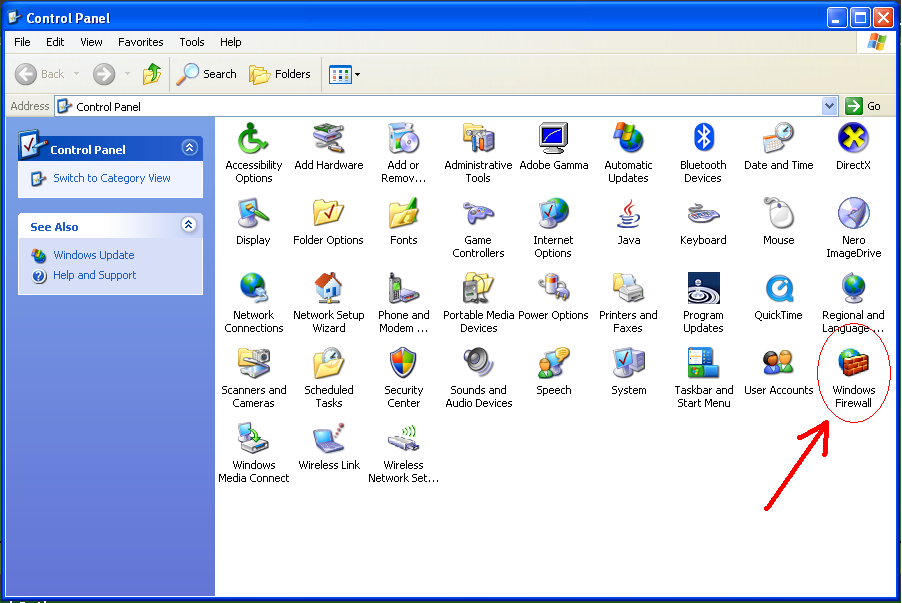Screen dimensions: 902x603
Task: Launch the Java control panel icon
Action: point(628,215)
